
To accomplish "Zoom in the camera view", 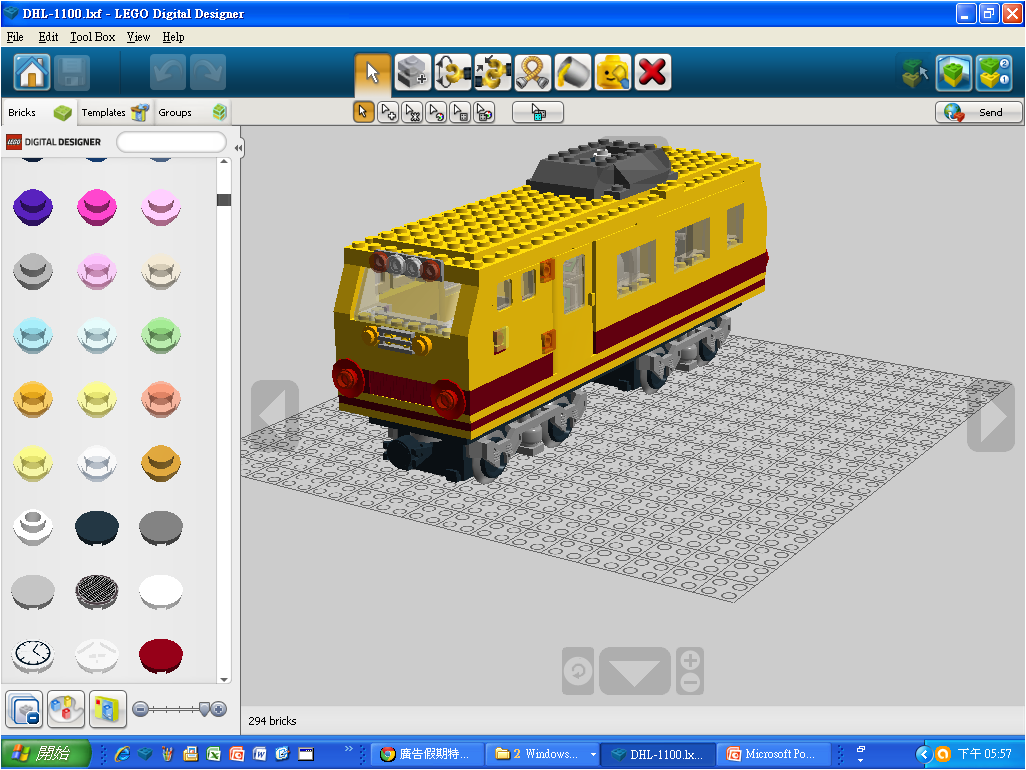I will coord(690,659).
